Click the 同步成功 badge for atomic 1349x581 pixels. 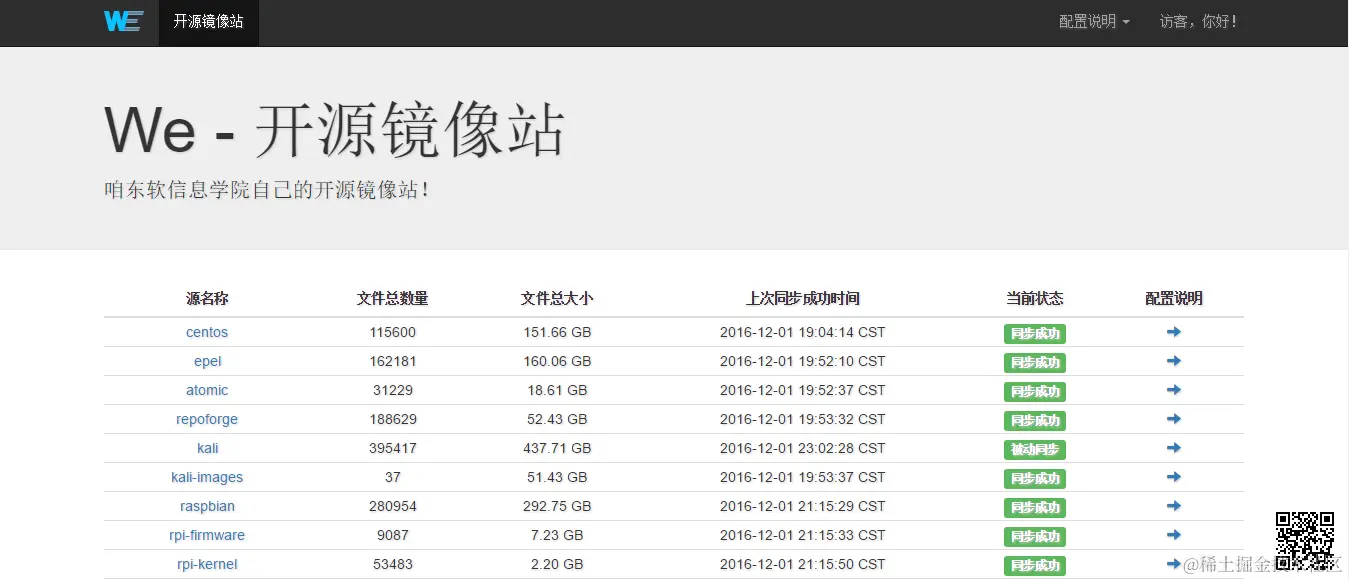[x=1034, y=392]
